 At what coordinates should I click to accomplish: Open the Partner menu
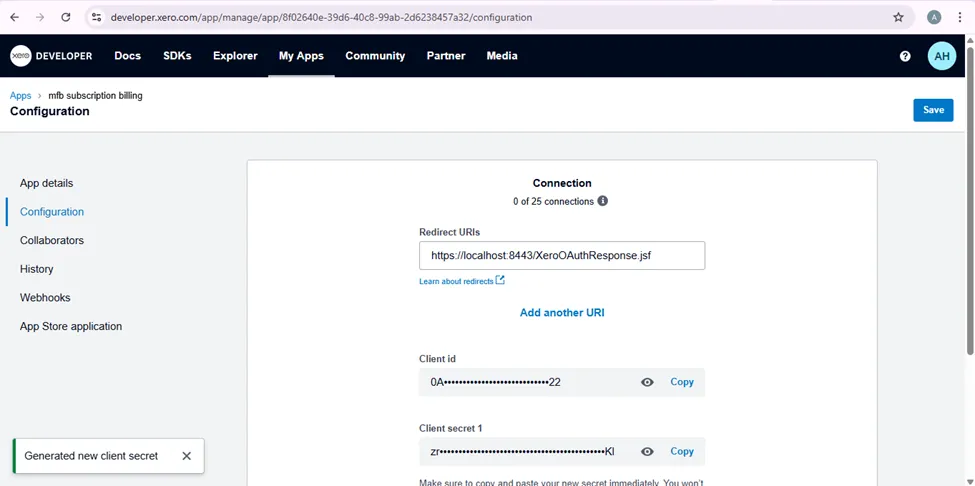point(446,56)
